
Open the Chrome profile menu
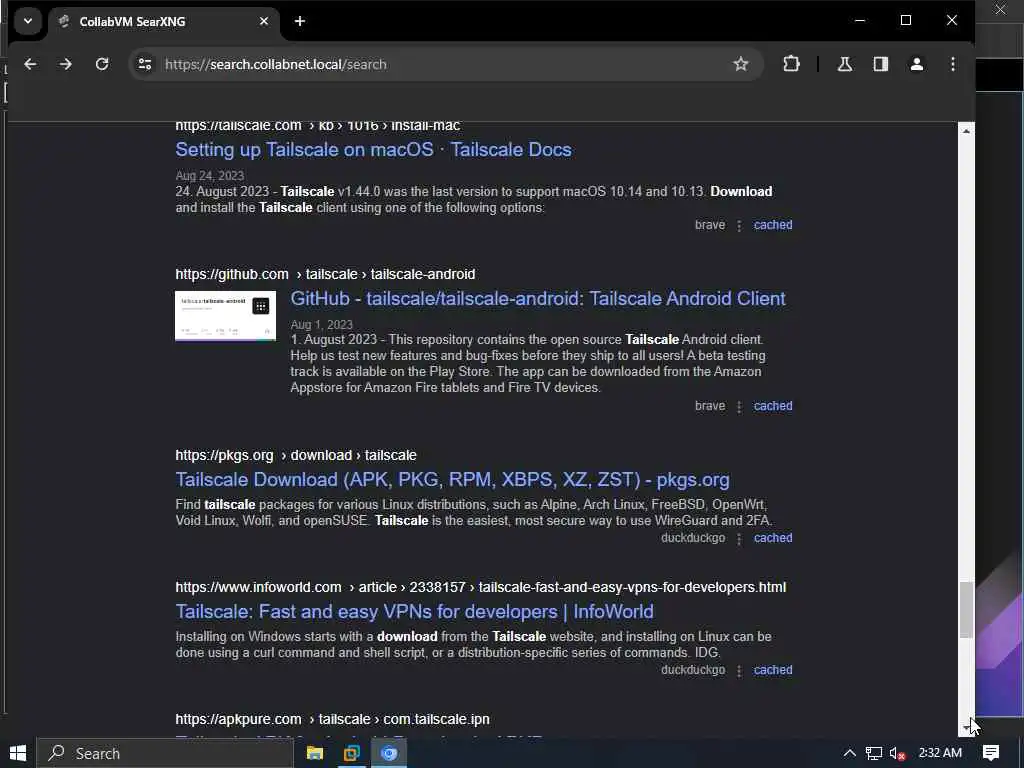tap(916, 64)
